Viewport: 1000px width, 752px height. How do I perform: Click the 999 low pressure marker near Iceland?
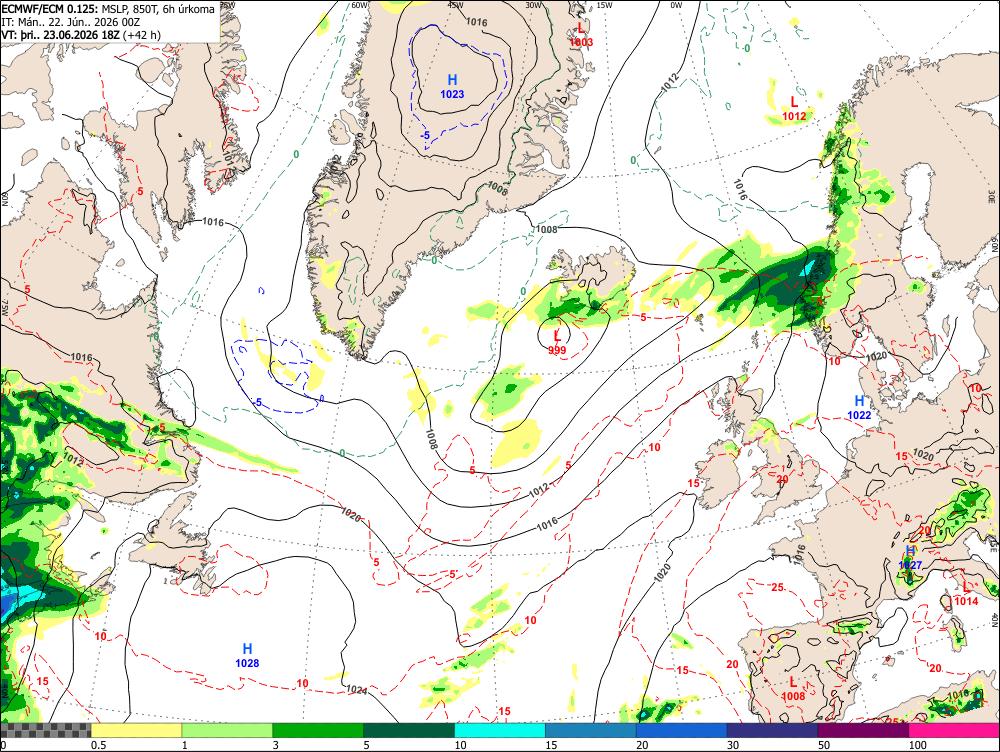pyautogui.click(x=557, y=343)
